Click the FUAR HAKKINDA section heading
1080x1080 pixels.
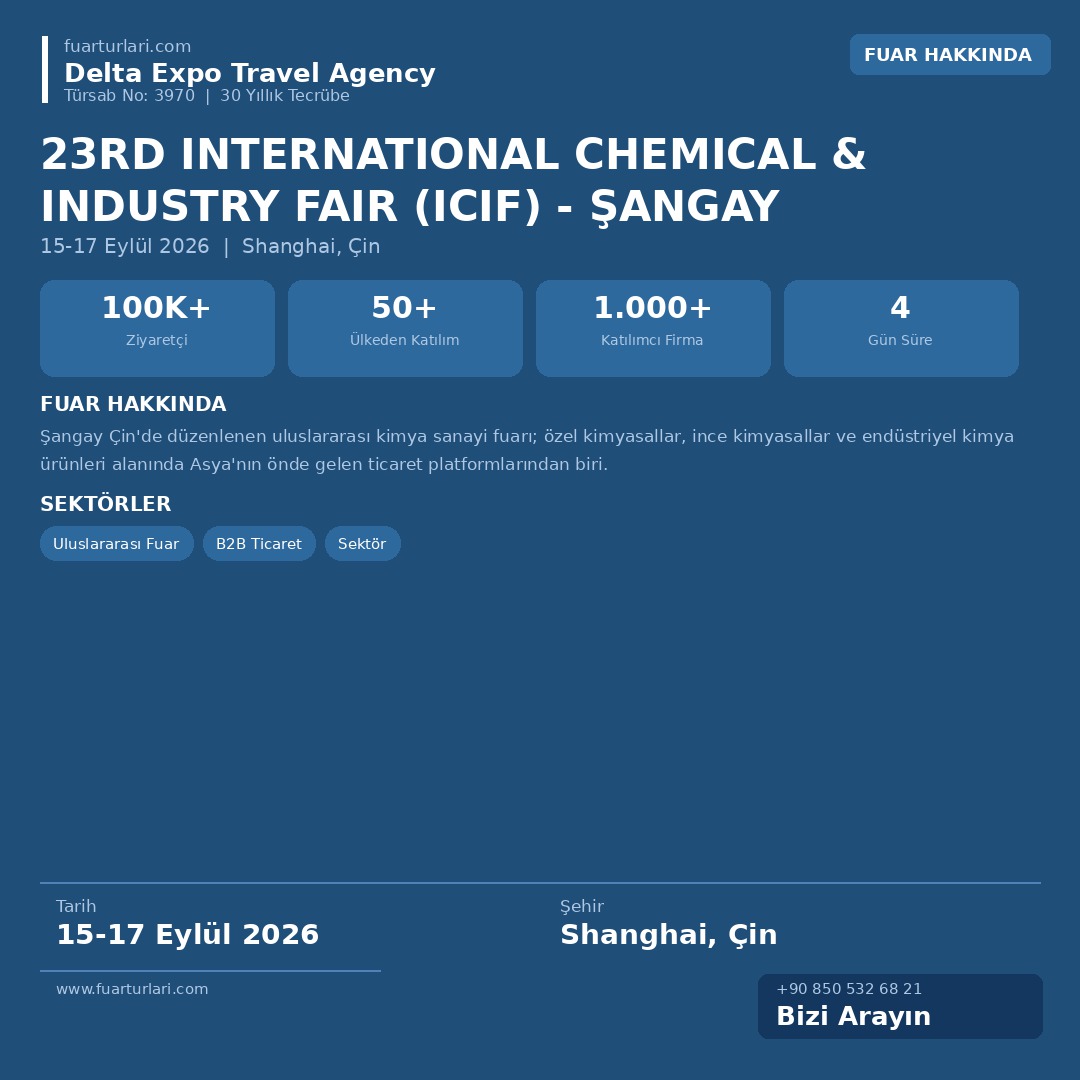(x=133, y=404)
